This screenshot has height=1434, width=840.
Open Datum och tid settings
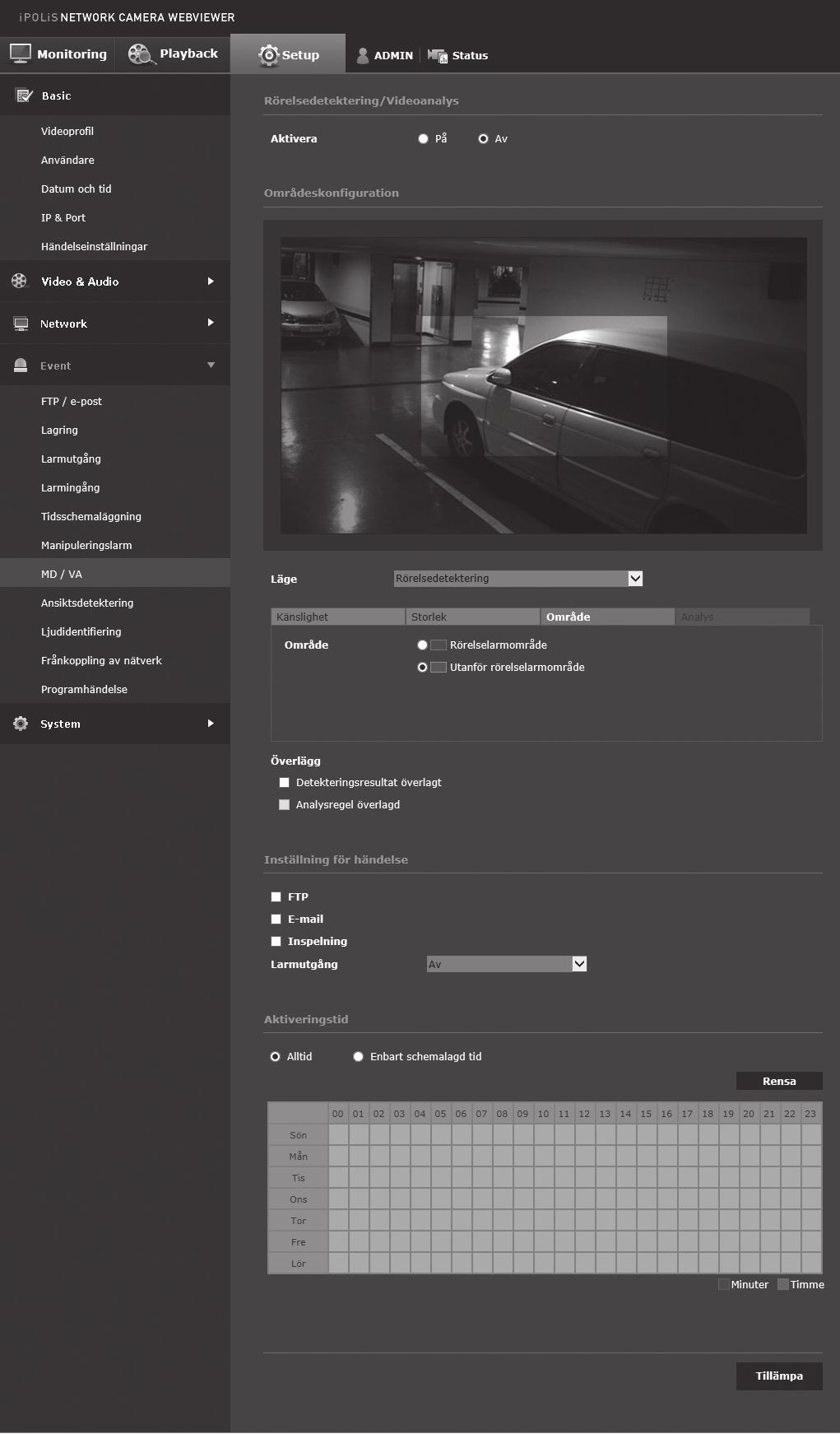tap(77, 189)
